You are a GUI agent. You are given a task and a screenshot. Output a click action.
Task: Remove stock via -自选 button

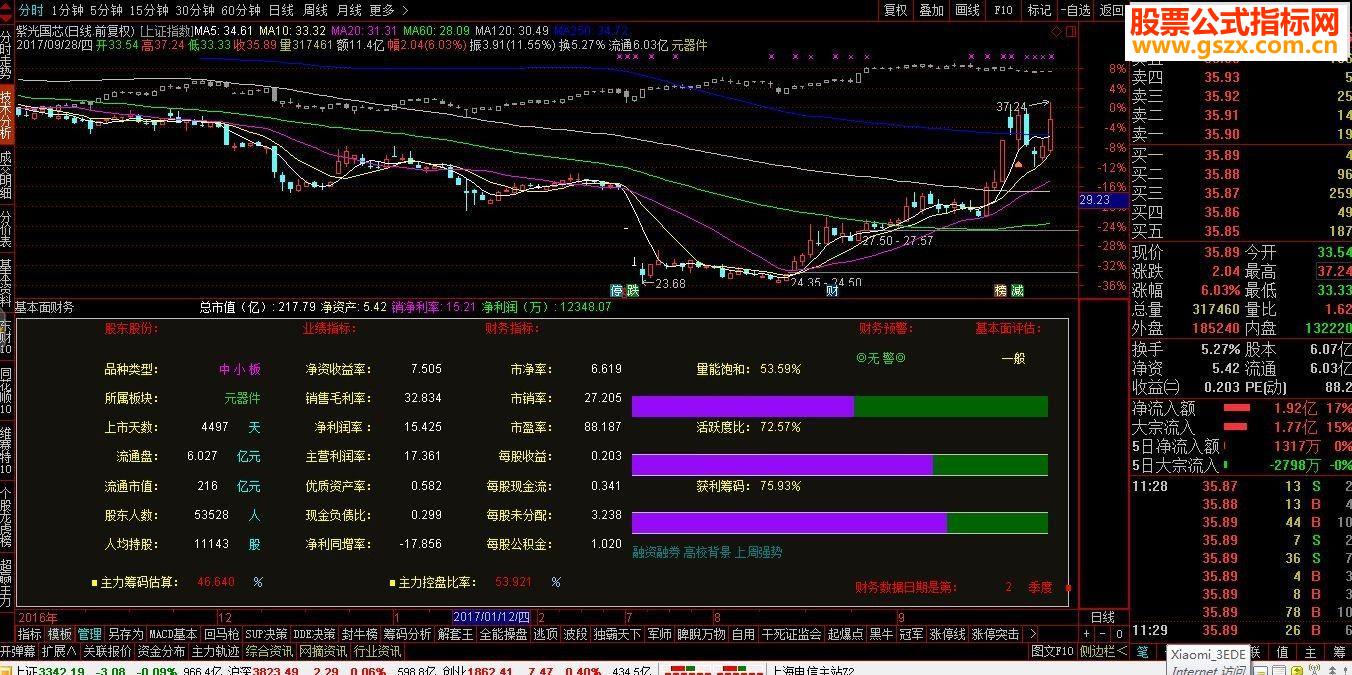point(1075,9)
